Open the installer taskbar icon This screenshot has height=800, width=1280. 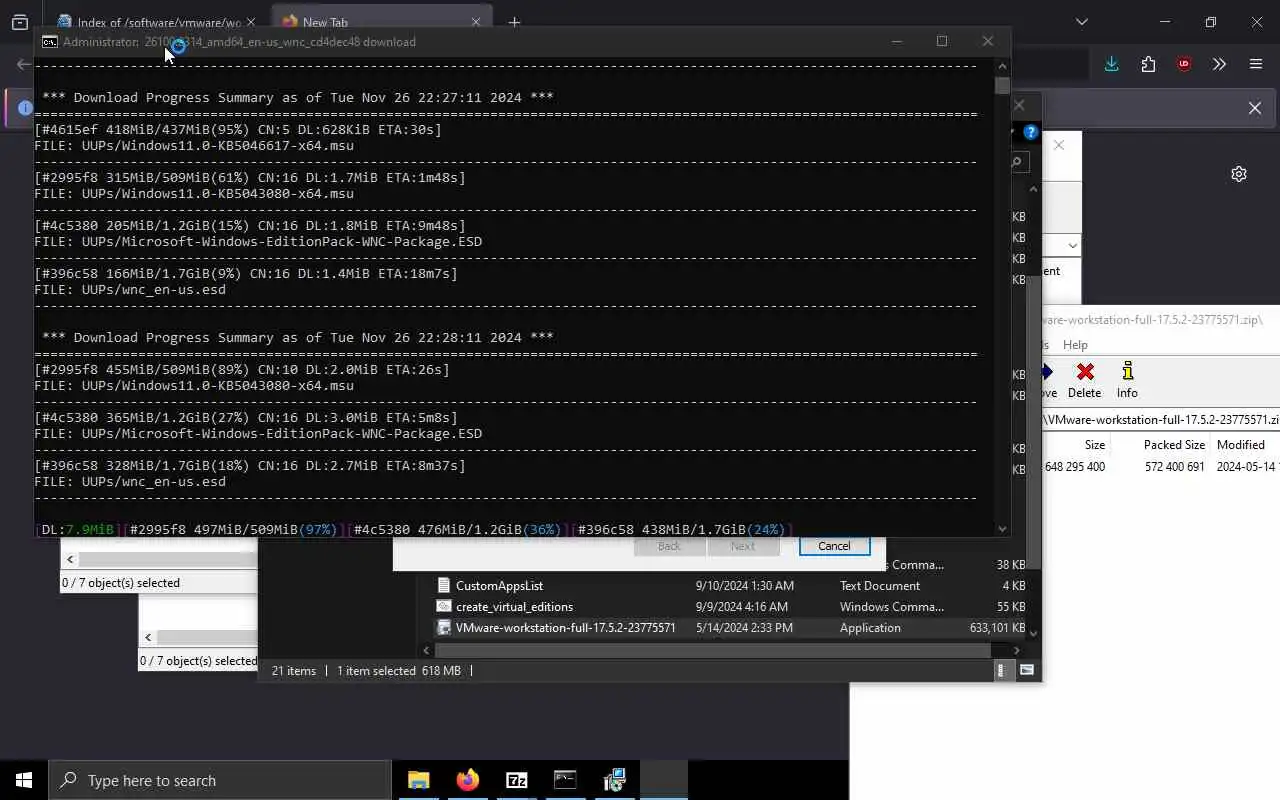pyautogui.click(x=614, y=780)
